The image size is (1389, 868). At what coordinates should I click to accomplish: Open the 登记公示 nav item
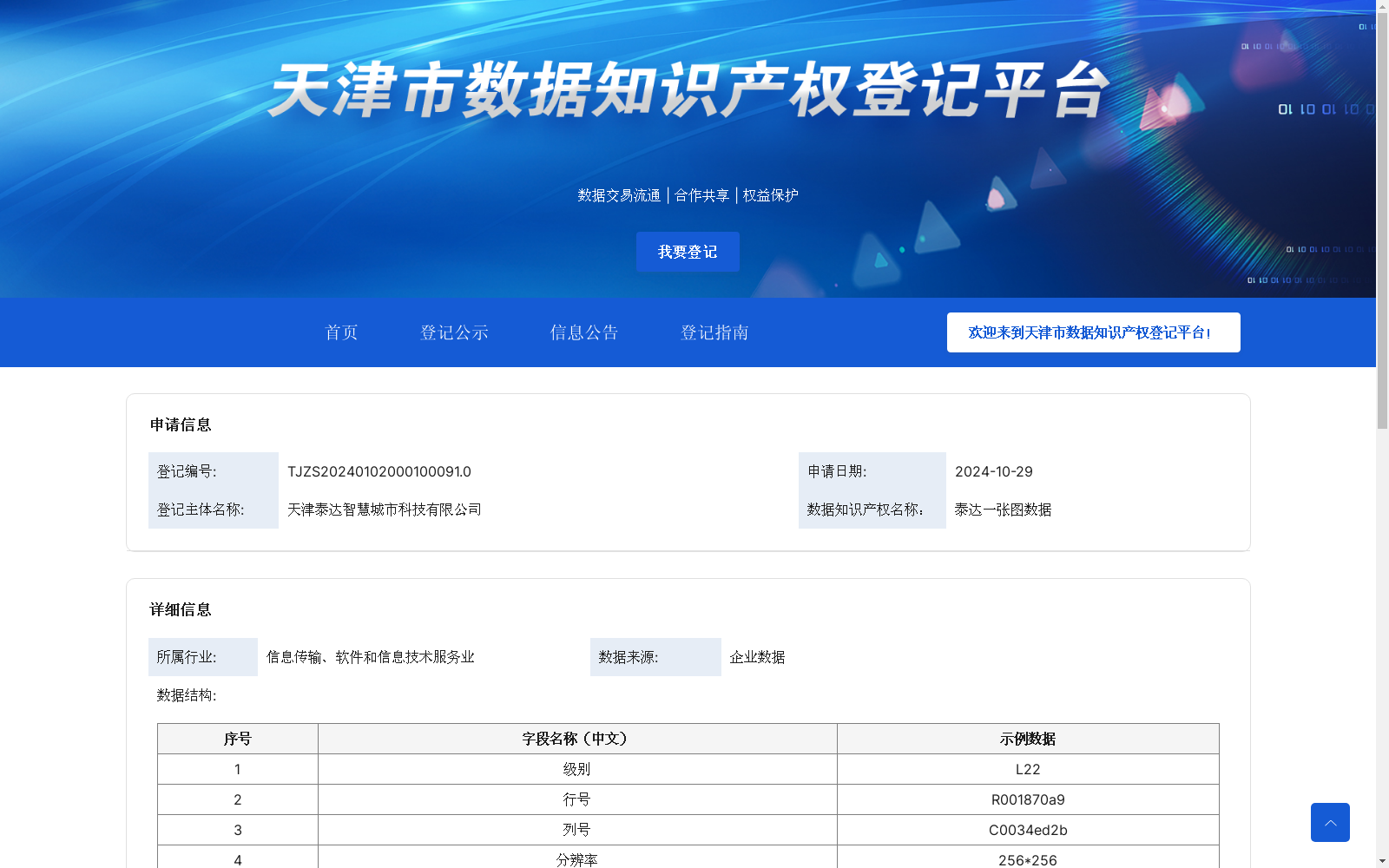(454, 332)
